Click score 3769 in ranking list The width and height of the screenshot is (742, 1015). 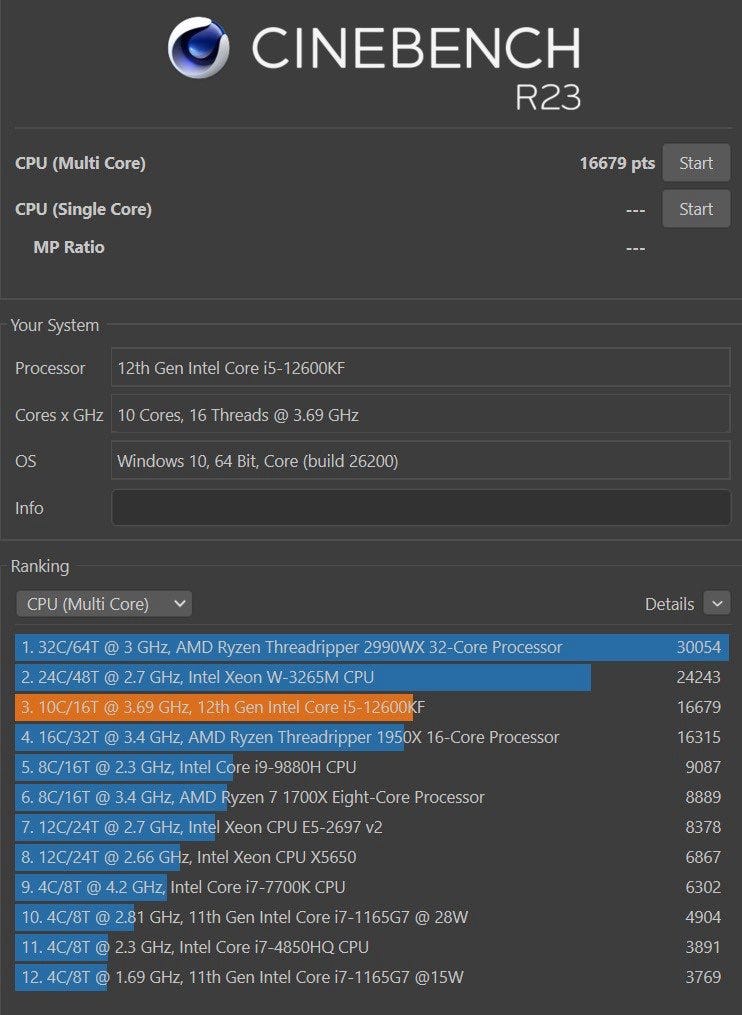click(x=703, y=977)
